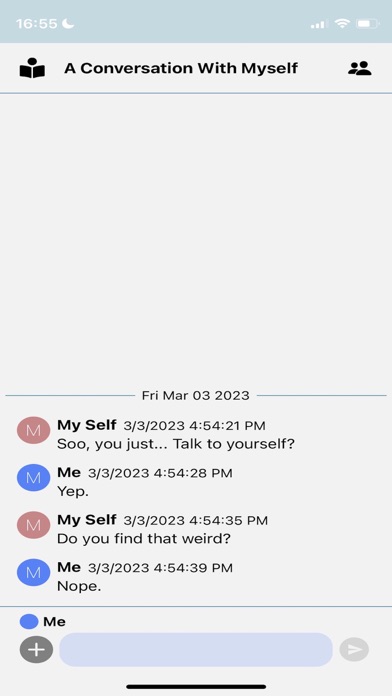Tap the 'Me' sender name at 4:54:28 PM
The height and width of the screenshot is (696, 392).
coord(69,473)
